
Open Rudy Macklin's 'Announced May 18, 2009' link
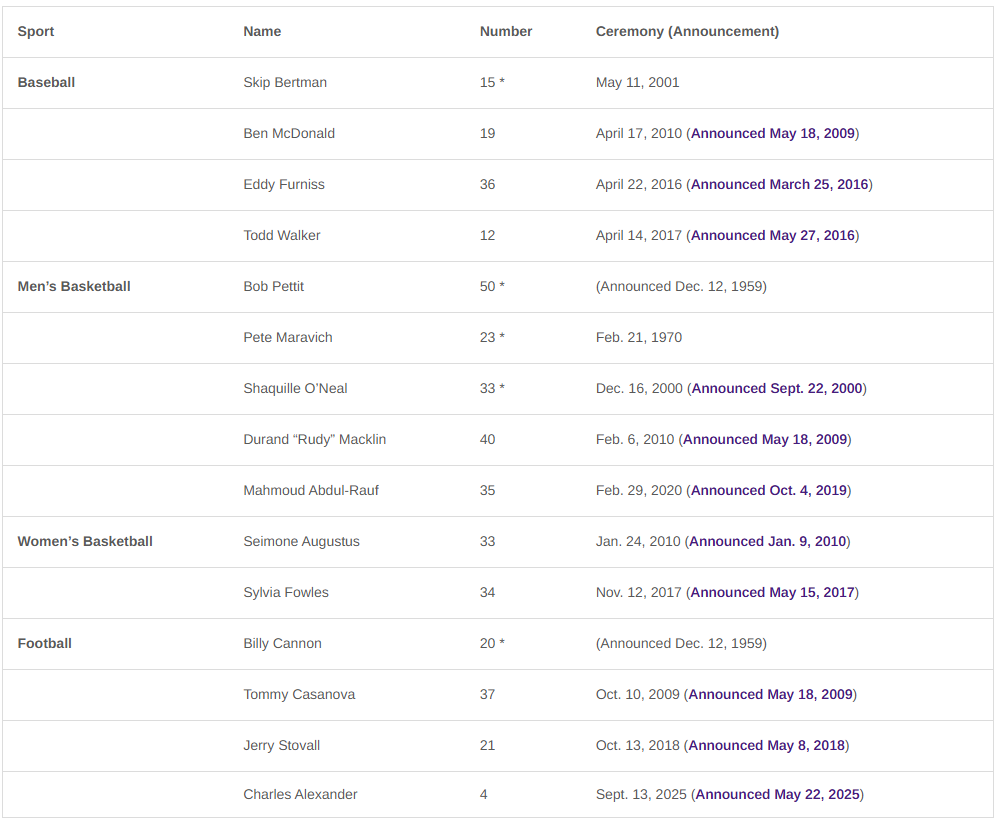tap(765, 439)
